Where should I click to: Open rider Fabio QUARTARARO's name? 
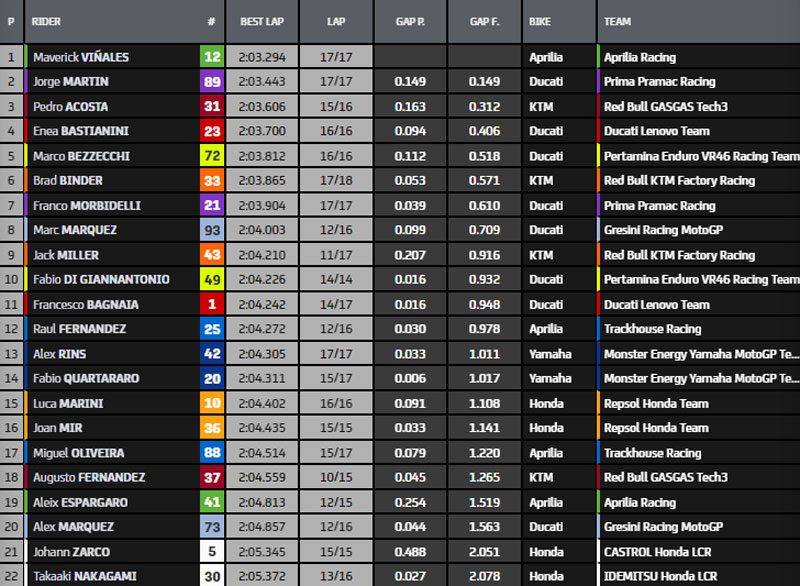[84, 379]
